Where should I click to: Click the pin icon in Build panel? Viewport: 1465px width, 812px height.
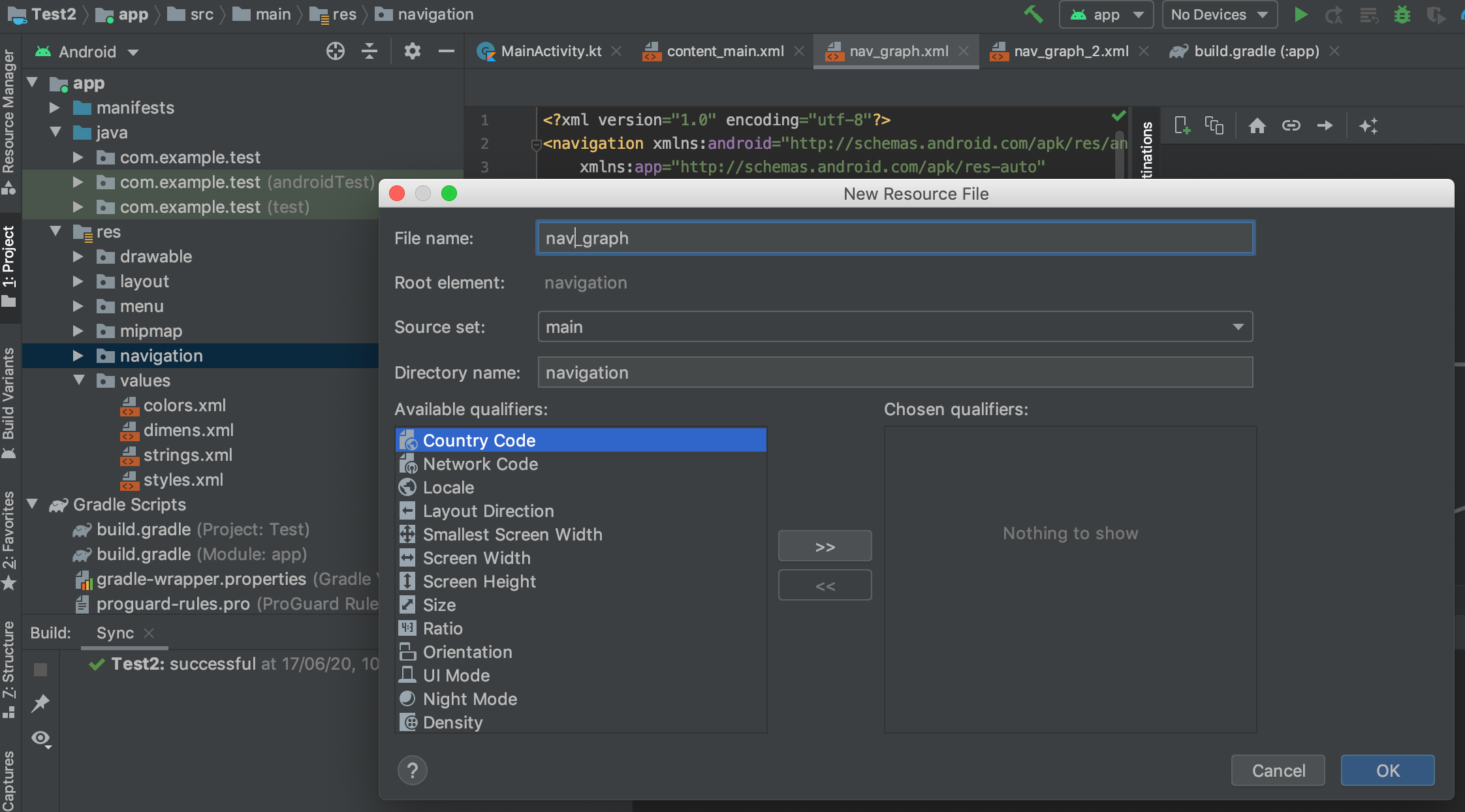pos(40,703)
